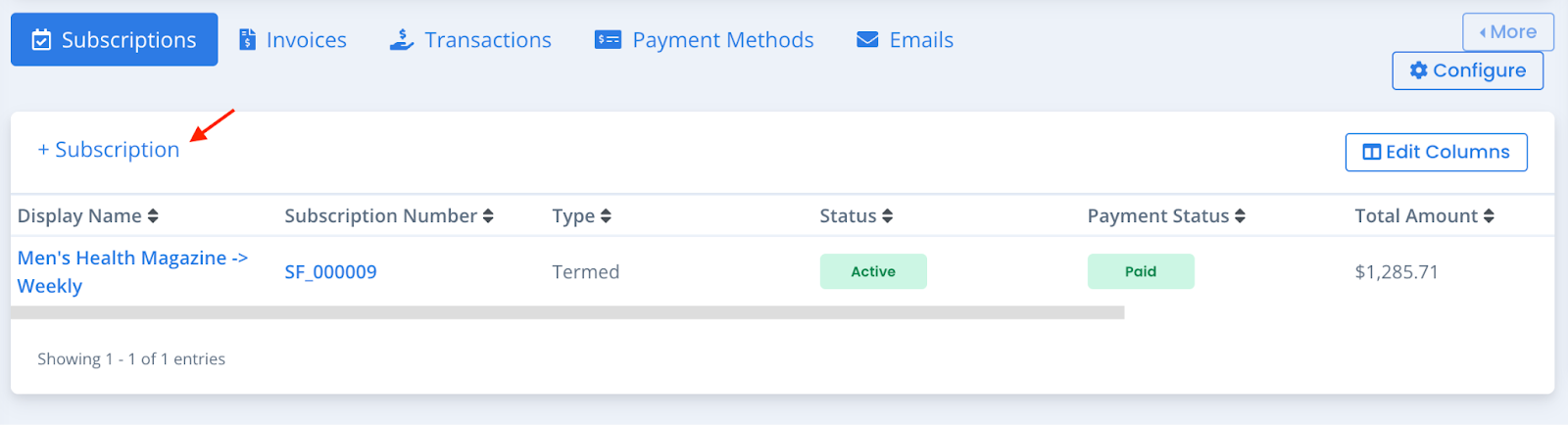Switch to the Invoices tab

292,40
